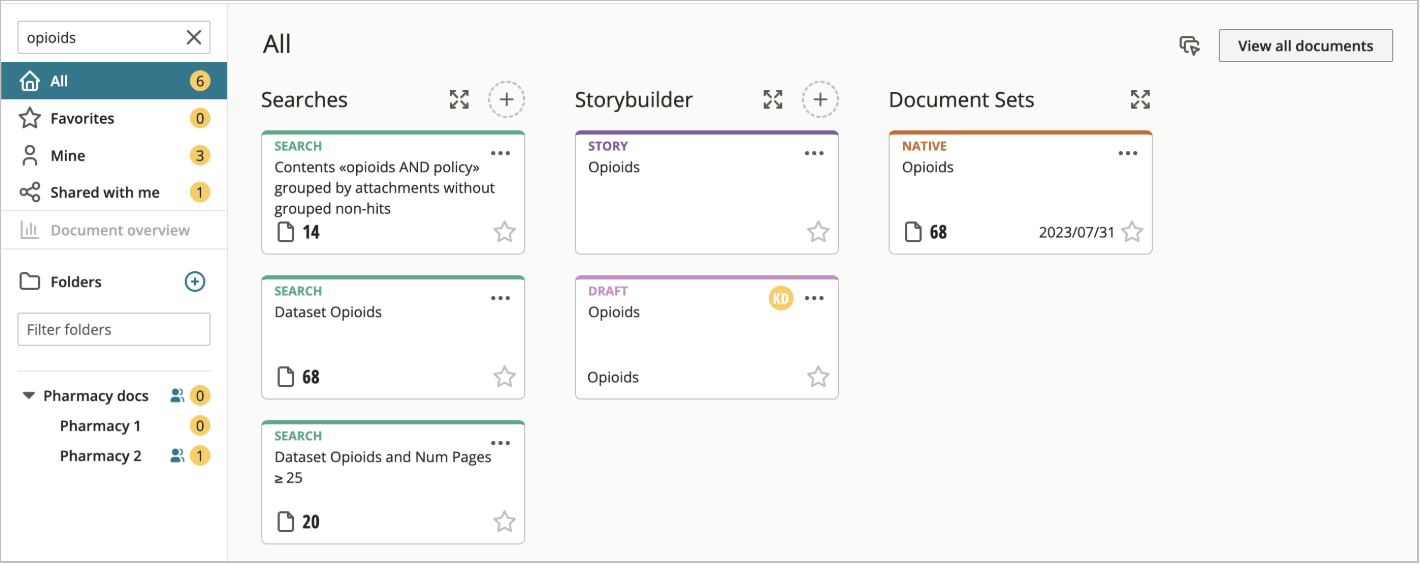Open Shared with me section

(114, 192)
